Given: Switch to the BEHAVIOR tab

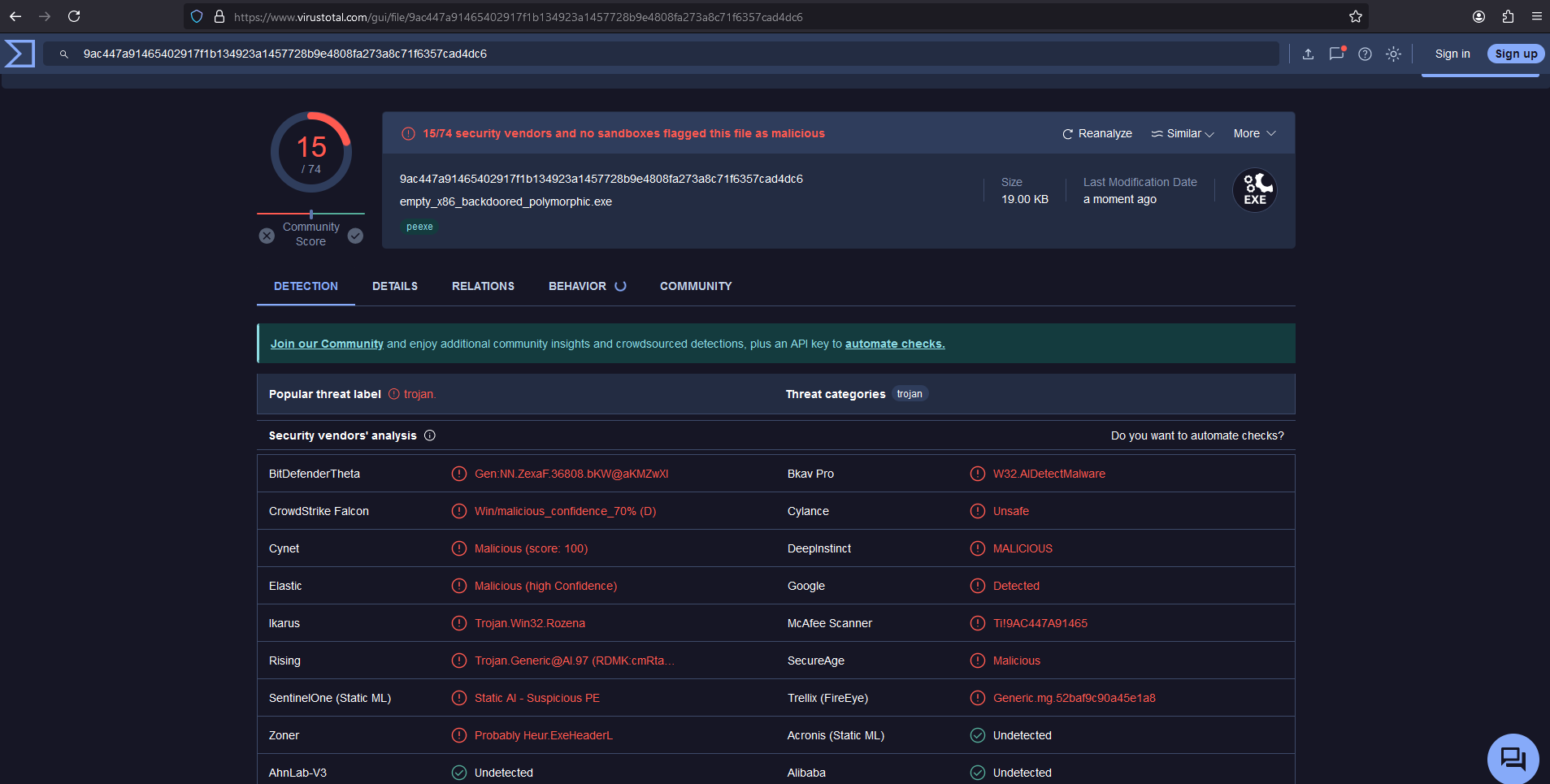Looking at the screenshot, I should (x=587, y=286).
